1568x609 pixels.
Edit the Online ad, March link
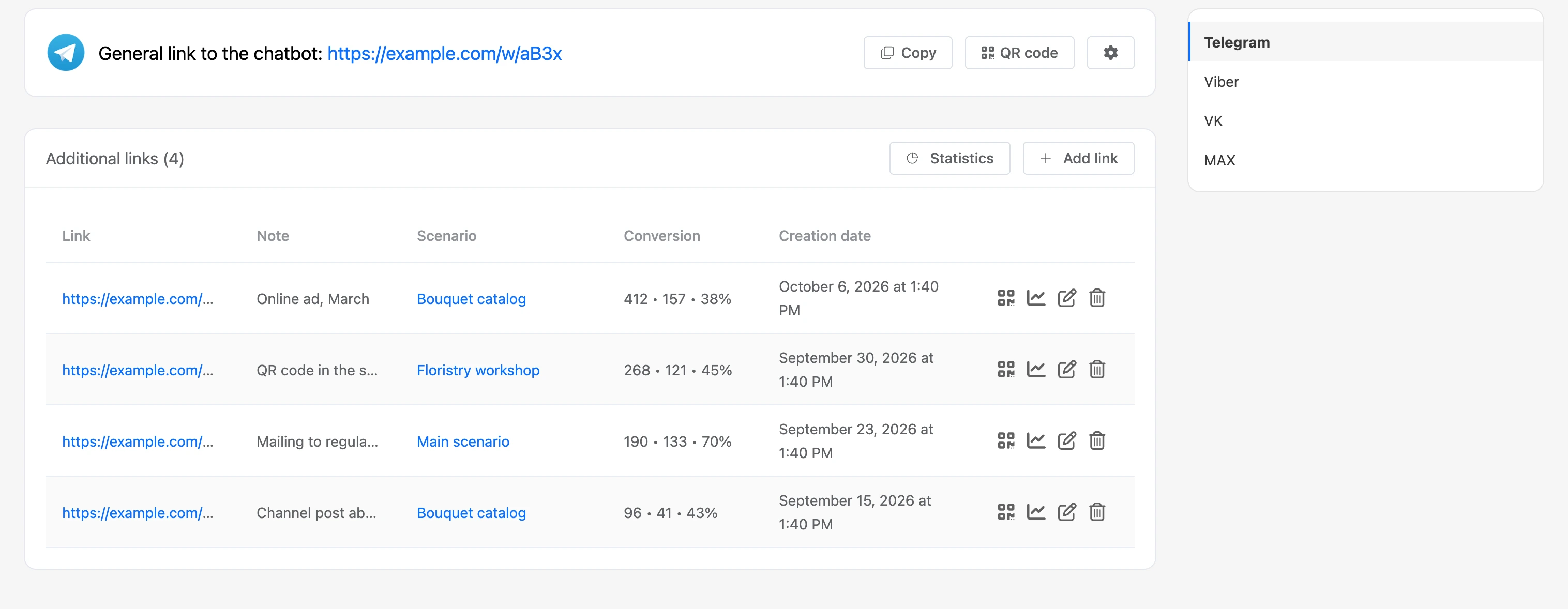(1066, 298)
